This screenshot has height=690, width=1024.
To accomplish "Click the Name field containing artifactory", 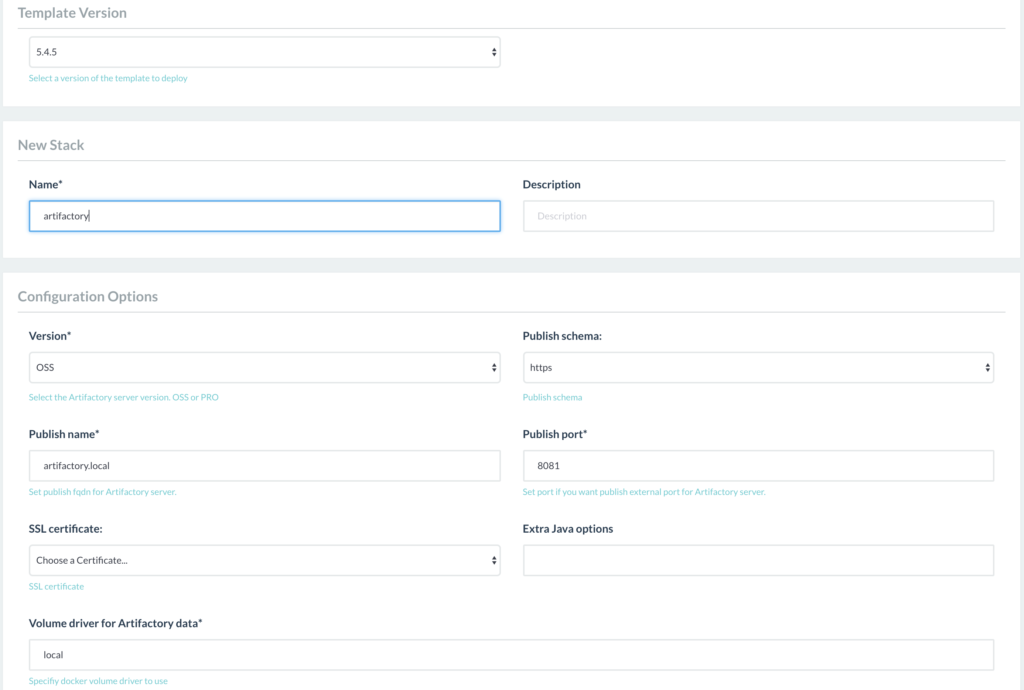I will point(264,216).
